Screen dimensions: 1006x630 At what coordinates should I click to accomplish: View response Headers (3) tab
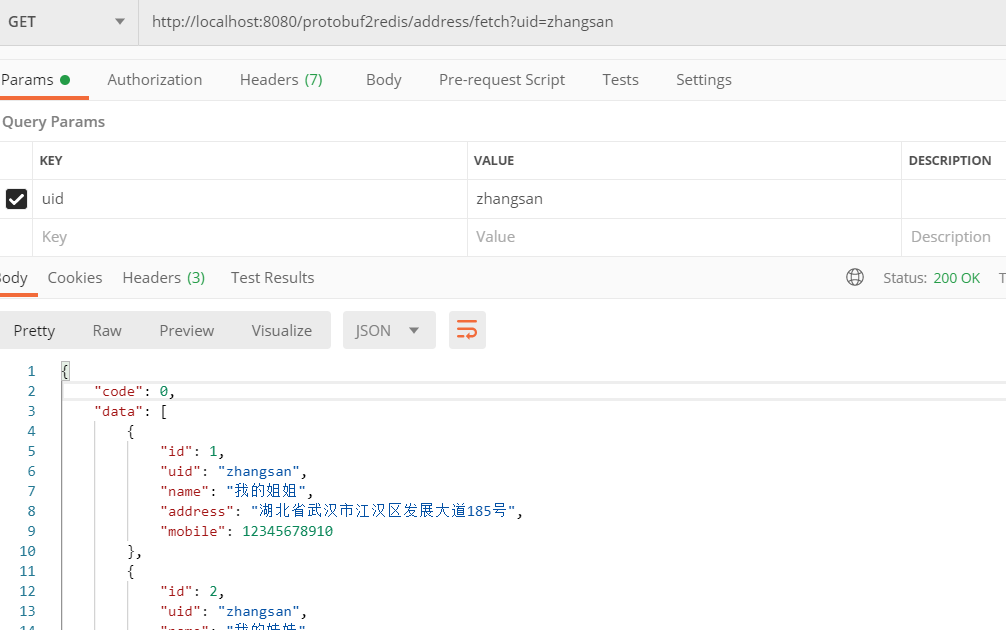click(164, 278)
